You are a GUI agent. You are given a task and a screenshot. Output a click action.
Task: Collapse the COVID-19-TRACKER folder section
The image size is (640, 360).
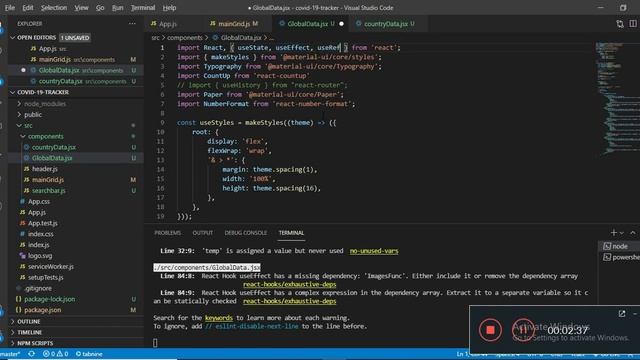point(42,92)
